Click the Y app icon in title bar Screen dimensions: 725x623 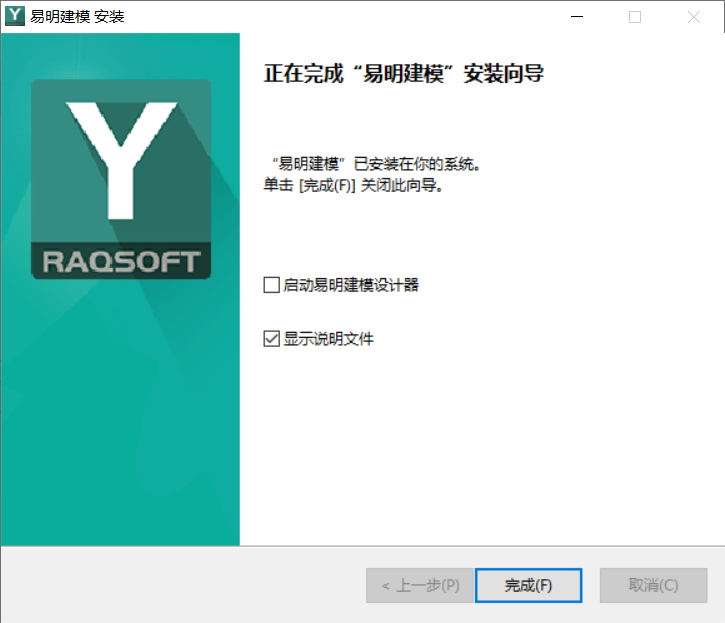[15, 16]
